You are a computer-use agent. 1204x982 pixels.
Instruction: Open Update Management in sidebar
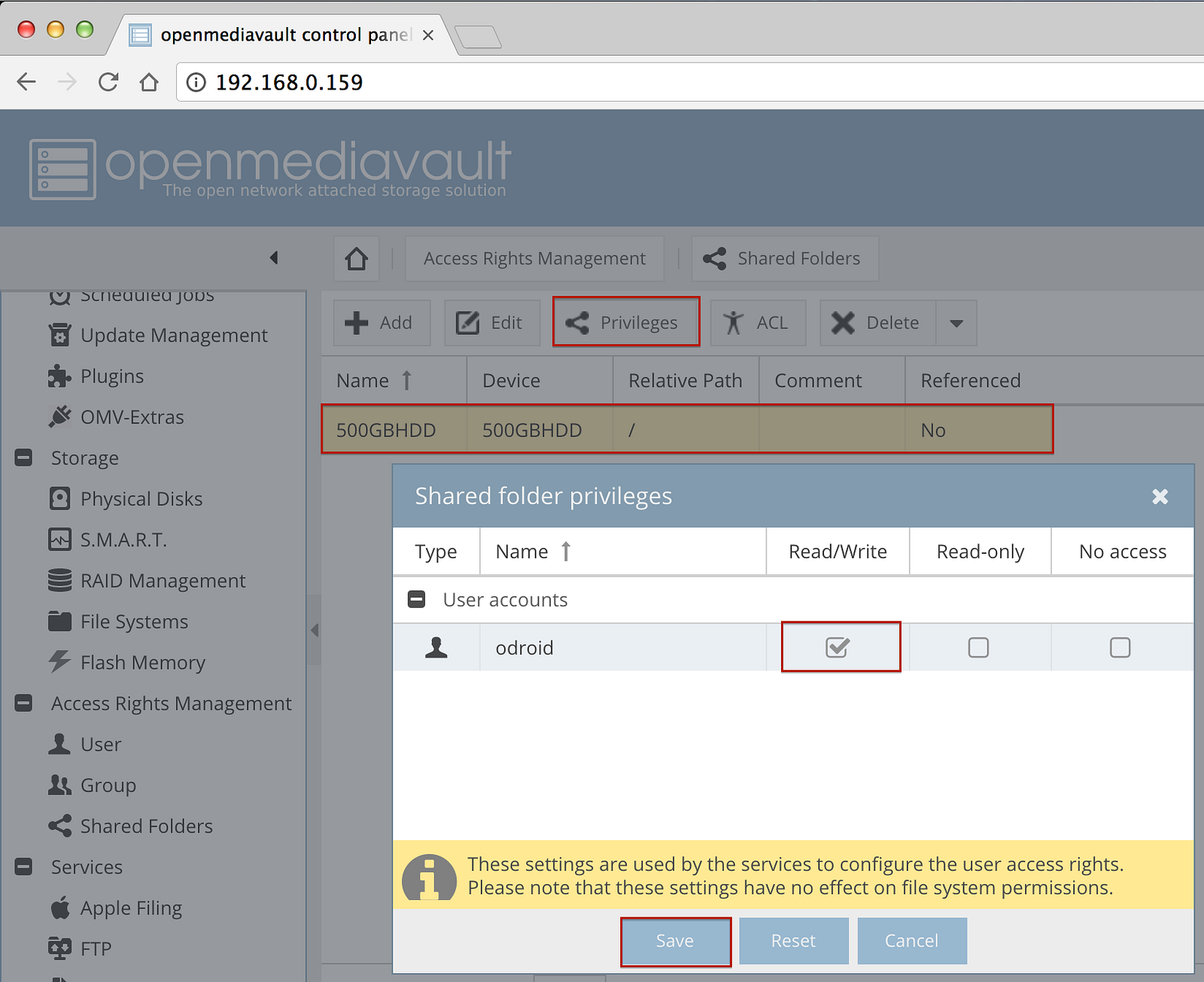pyautogui.click(x=174, y=336)
